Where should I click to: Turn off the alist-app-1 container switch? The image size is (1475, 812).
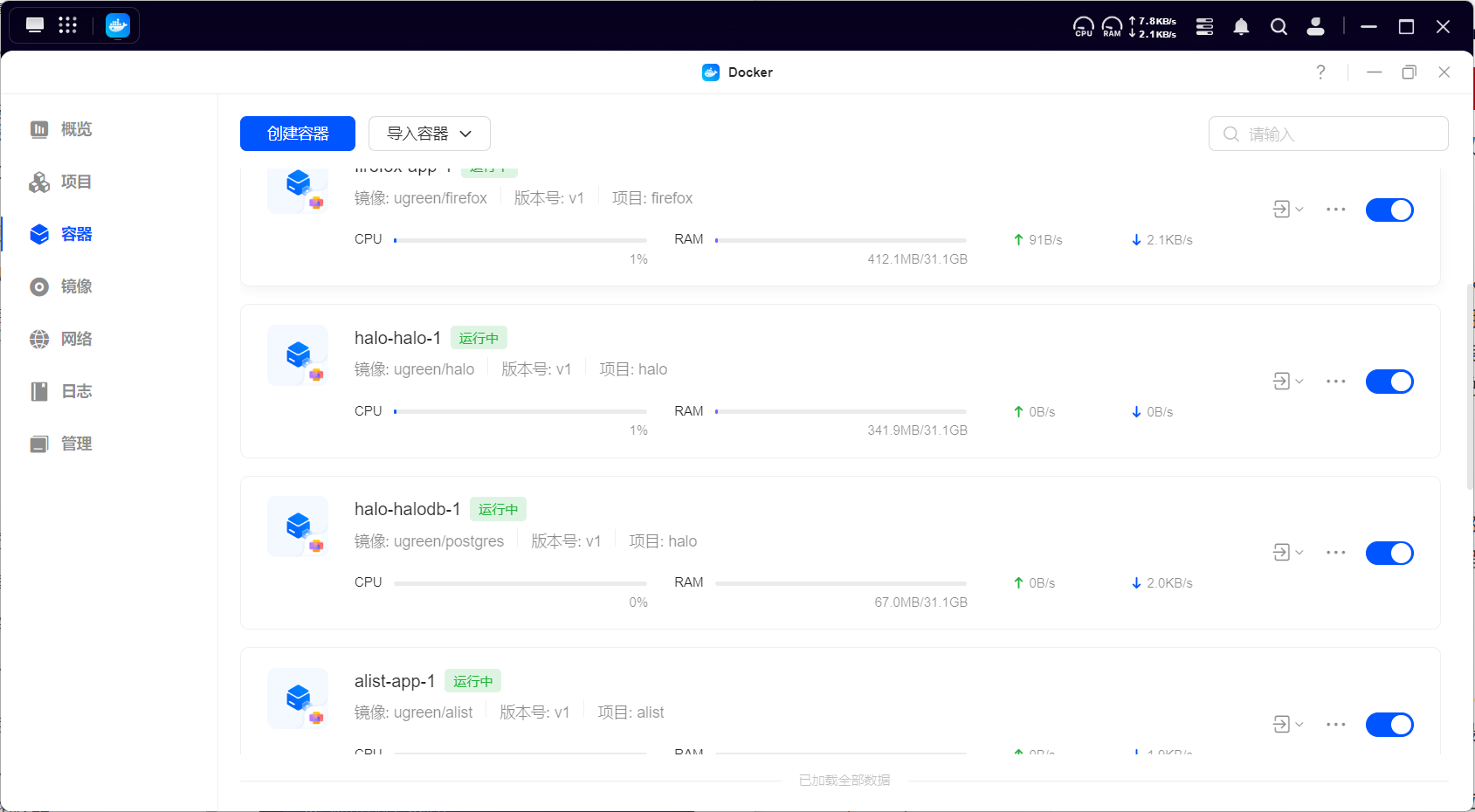tap(1389, 725)
